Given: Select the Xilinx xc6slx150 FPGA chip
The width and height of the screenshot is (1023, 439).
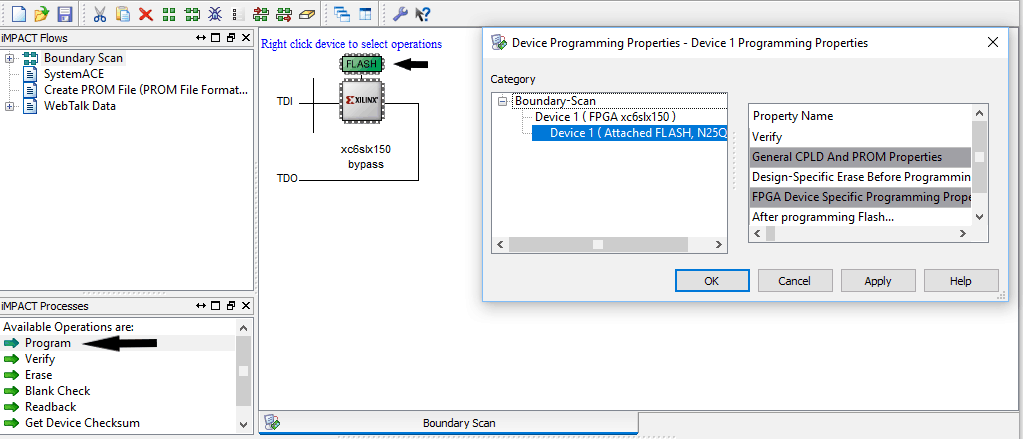Looking at the screenshot, I should pos(364,103).
